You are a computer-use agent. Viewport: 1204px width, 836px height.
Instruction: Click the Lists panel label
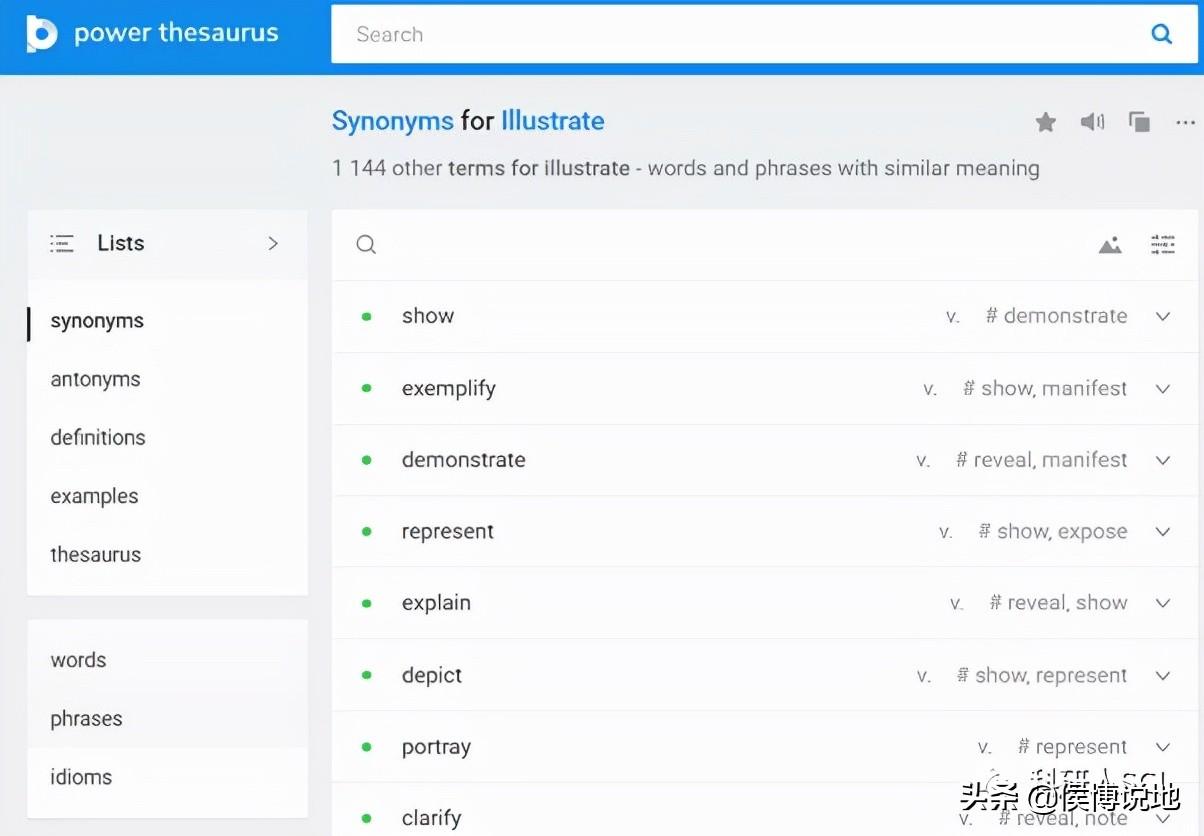(x=121, y=243)
